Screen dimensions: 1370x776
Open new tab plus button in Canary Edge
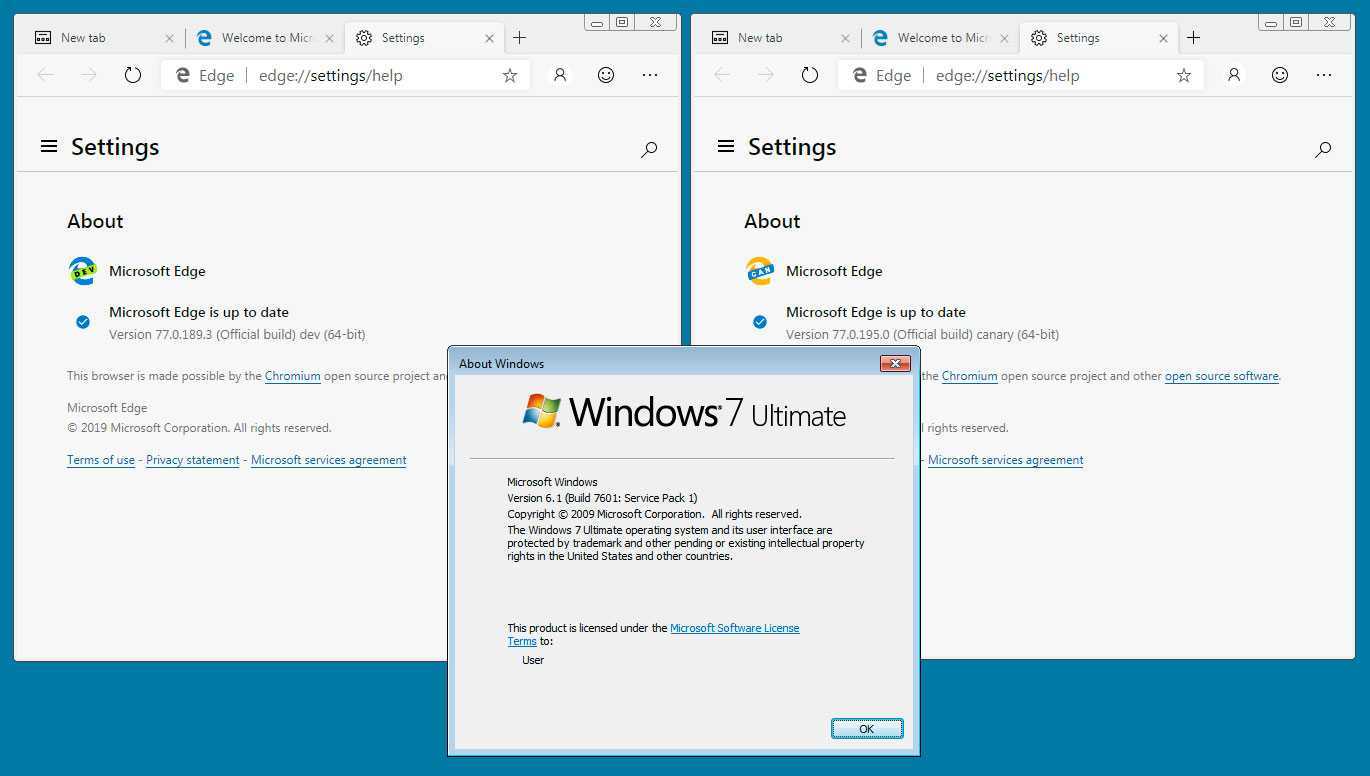tap(1193, 38)
